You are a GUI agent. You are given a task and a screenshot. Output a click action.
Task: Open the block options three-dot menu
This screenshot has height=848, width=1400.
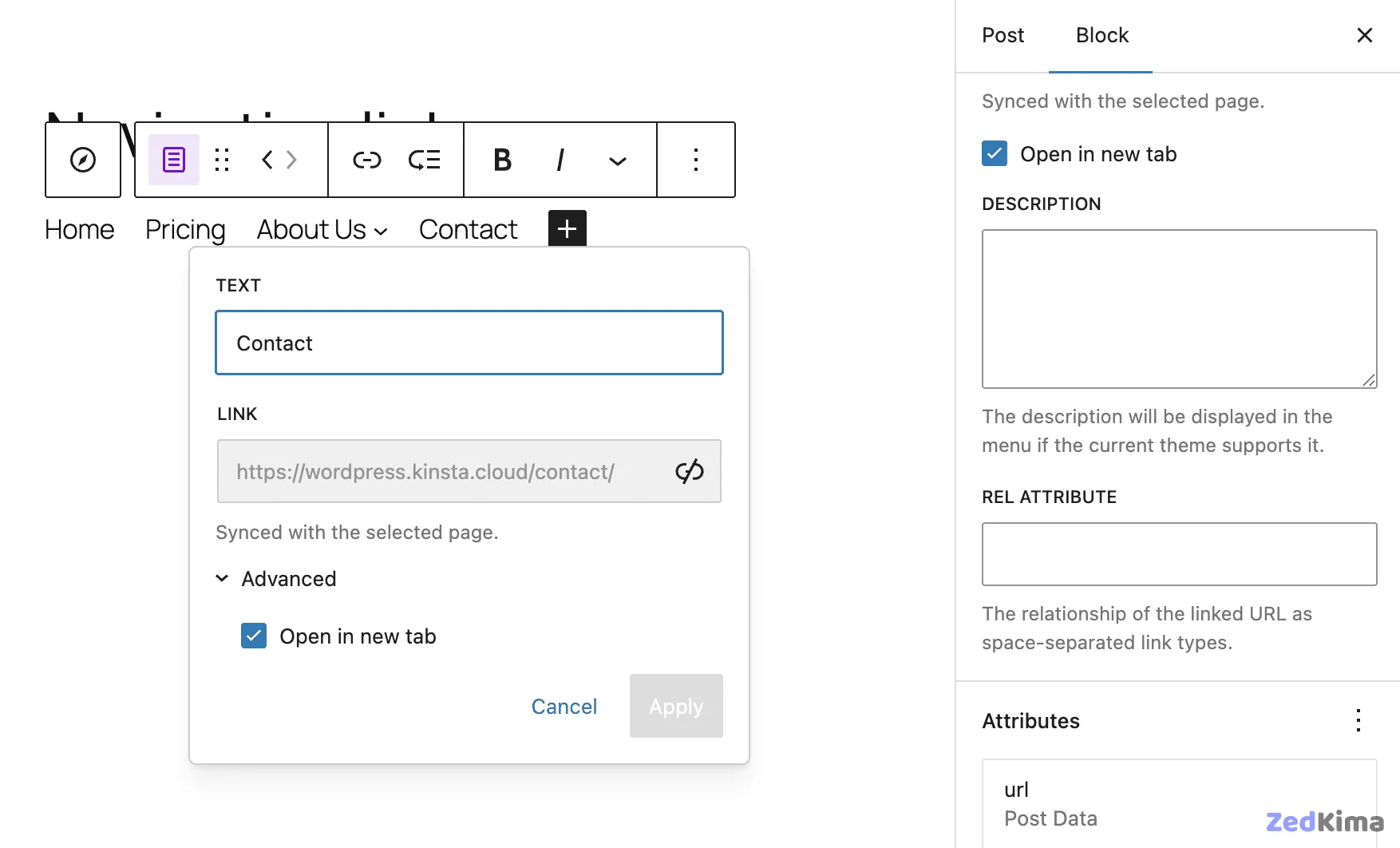[695, 160]
